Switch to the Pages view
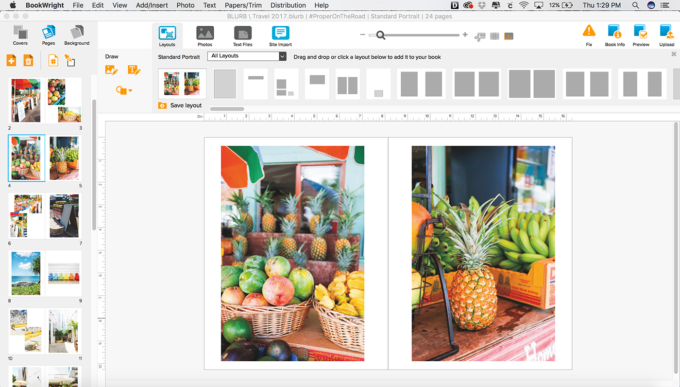 (x=48, y=35)
